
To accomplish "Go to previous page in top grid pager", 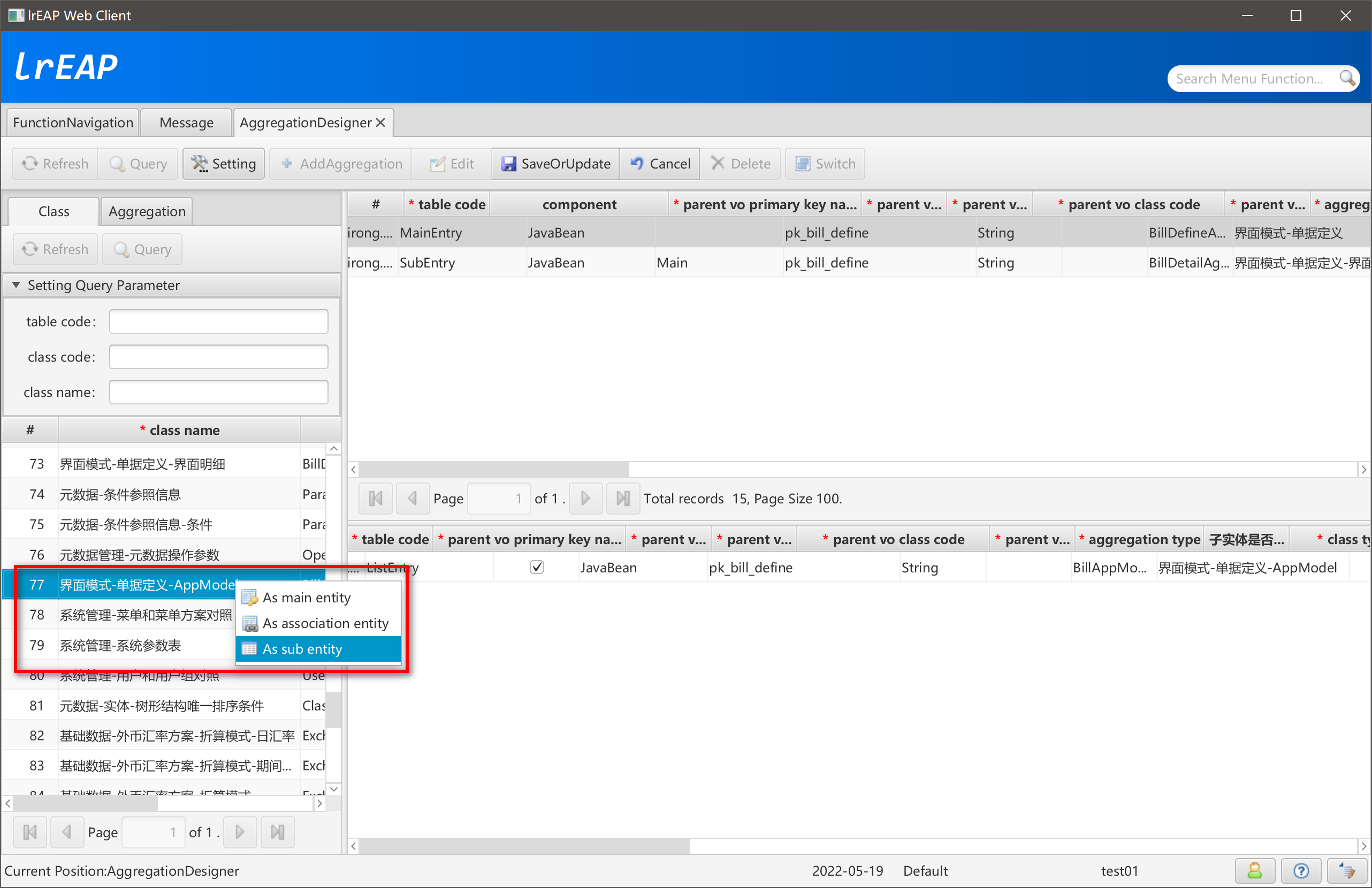I will coord(412,499).
